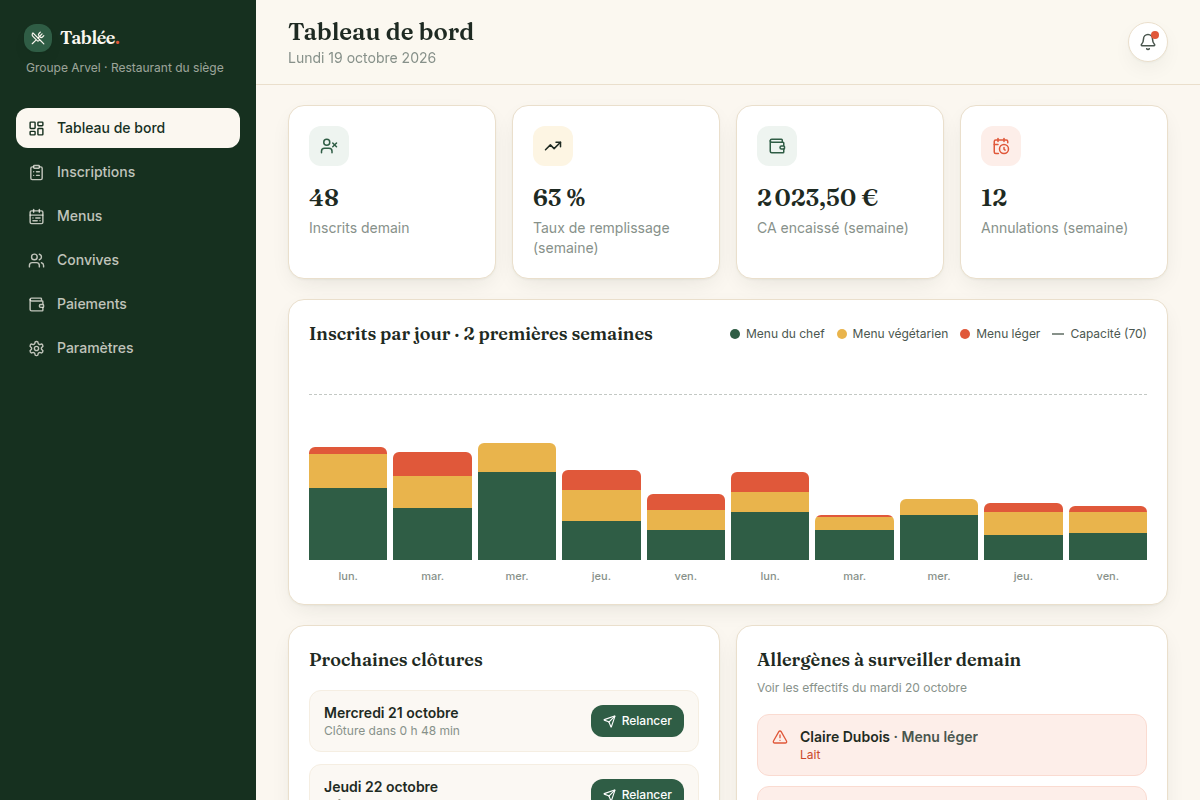
Task: Click the Taux de remplissage trend icon
Action: [553, 146]
